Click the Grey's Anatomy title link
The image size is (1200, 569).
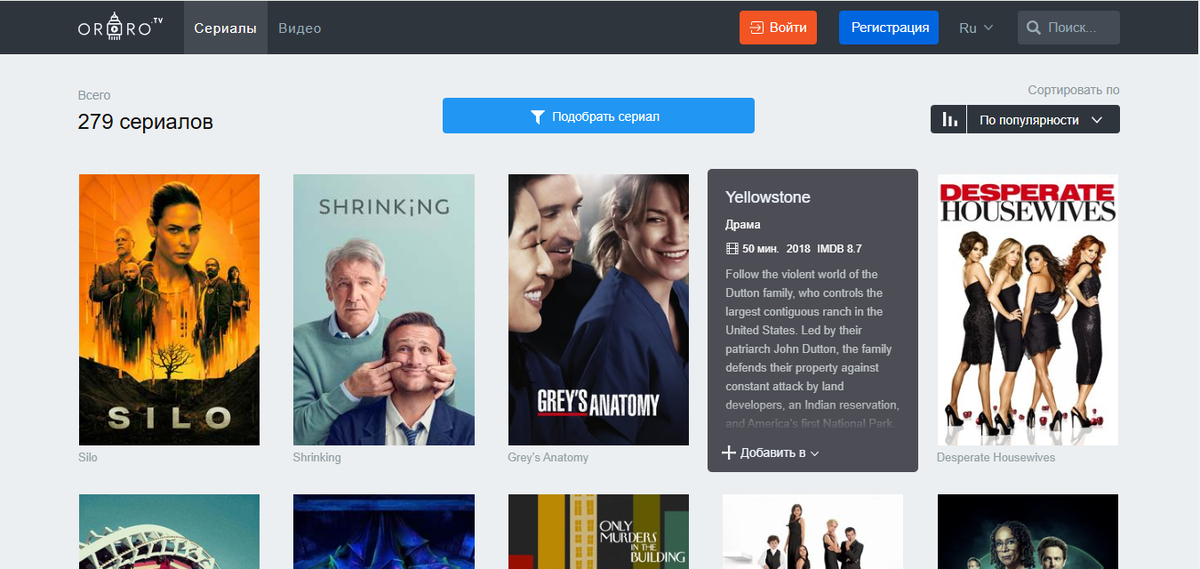click(x=548, y=457)
